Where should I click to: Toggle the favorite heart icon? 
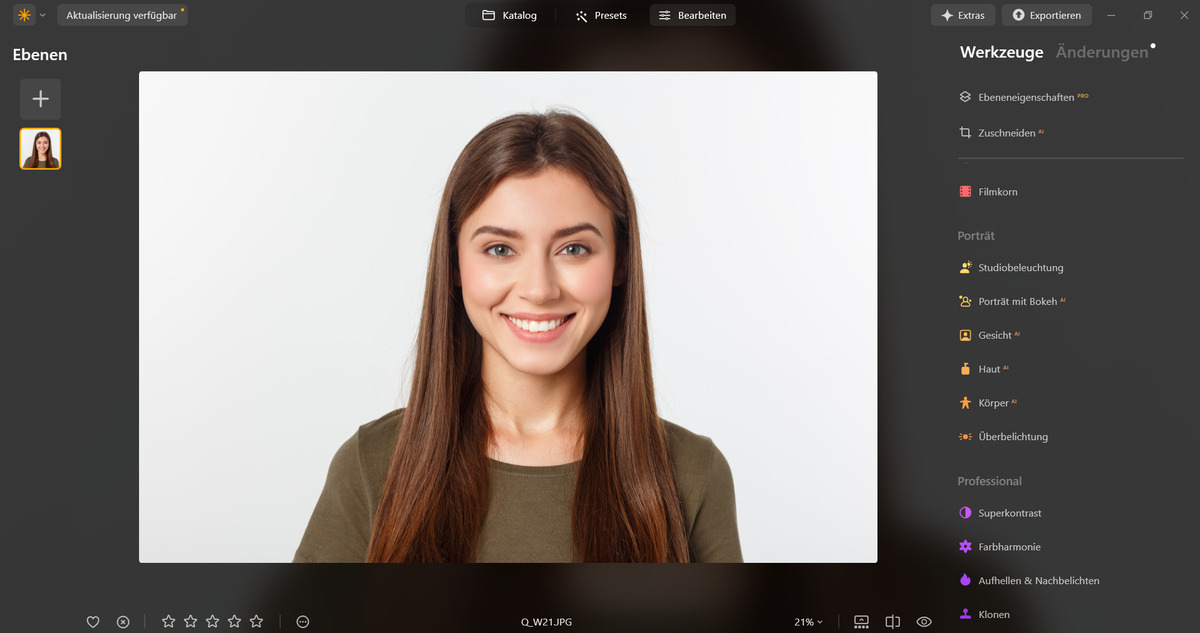(x=93, y=621)
